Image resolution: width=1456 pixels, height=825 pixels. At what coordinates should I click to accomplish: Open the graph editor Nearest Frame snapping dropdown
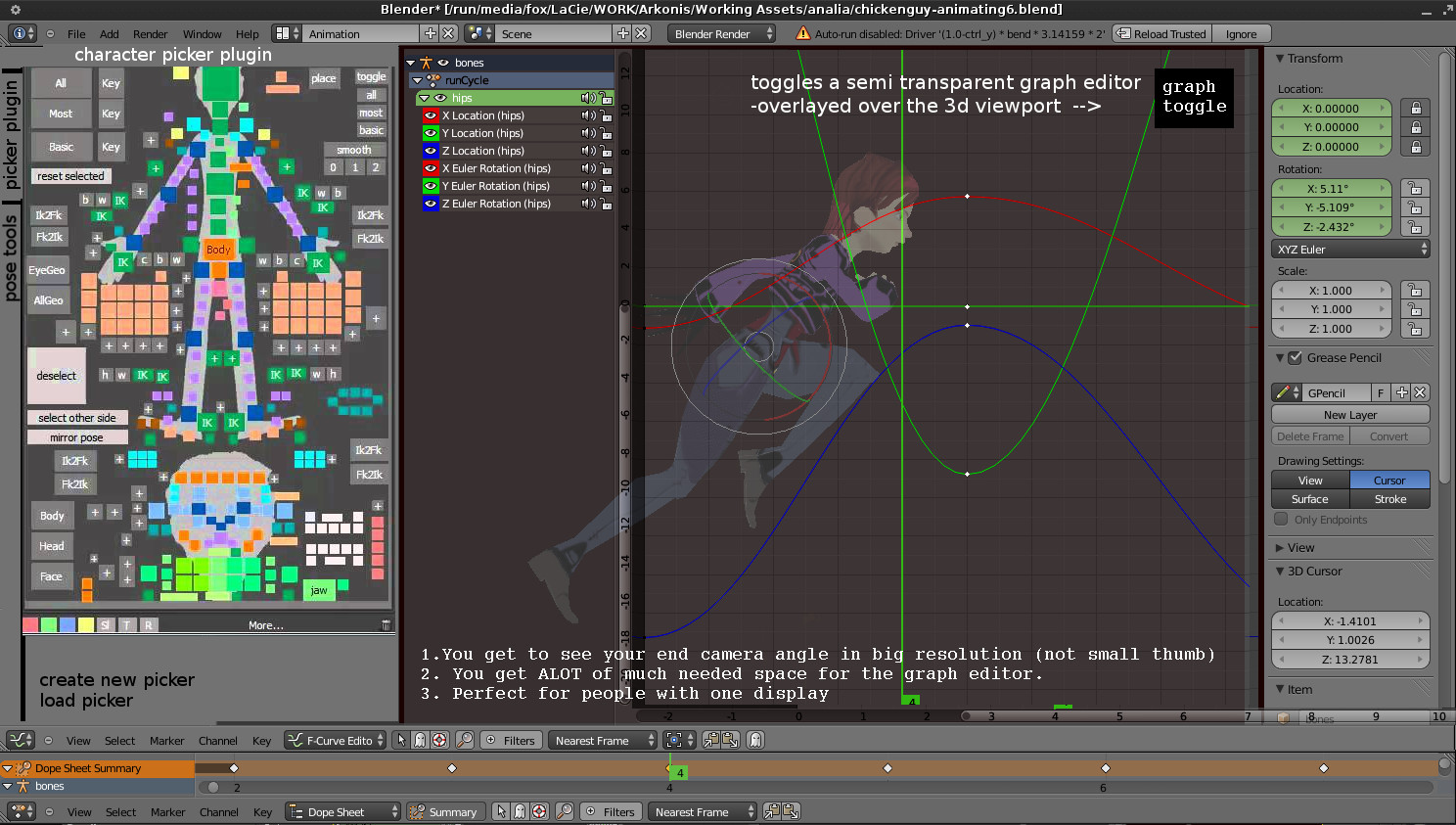coord(603,741)
